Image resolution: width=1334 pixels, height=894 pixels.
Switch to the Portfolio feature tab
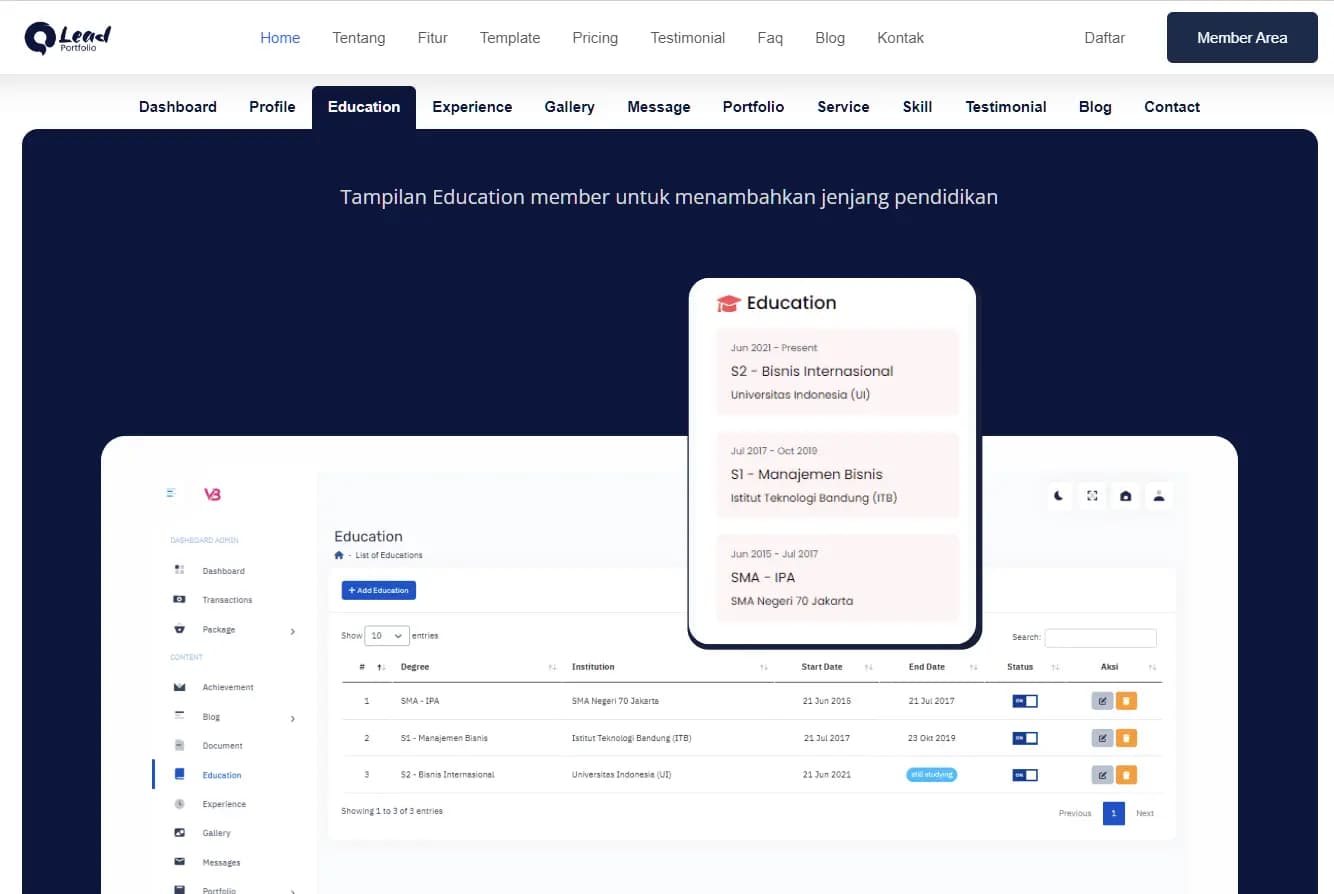(754, 107)
